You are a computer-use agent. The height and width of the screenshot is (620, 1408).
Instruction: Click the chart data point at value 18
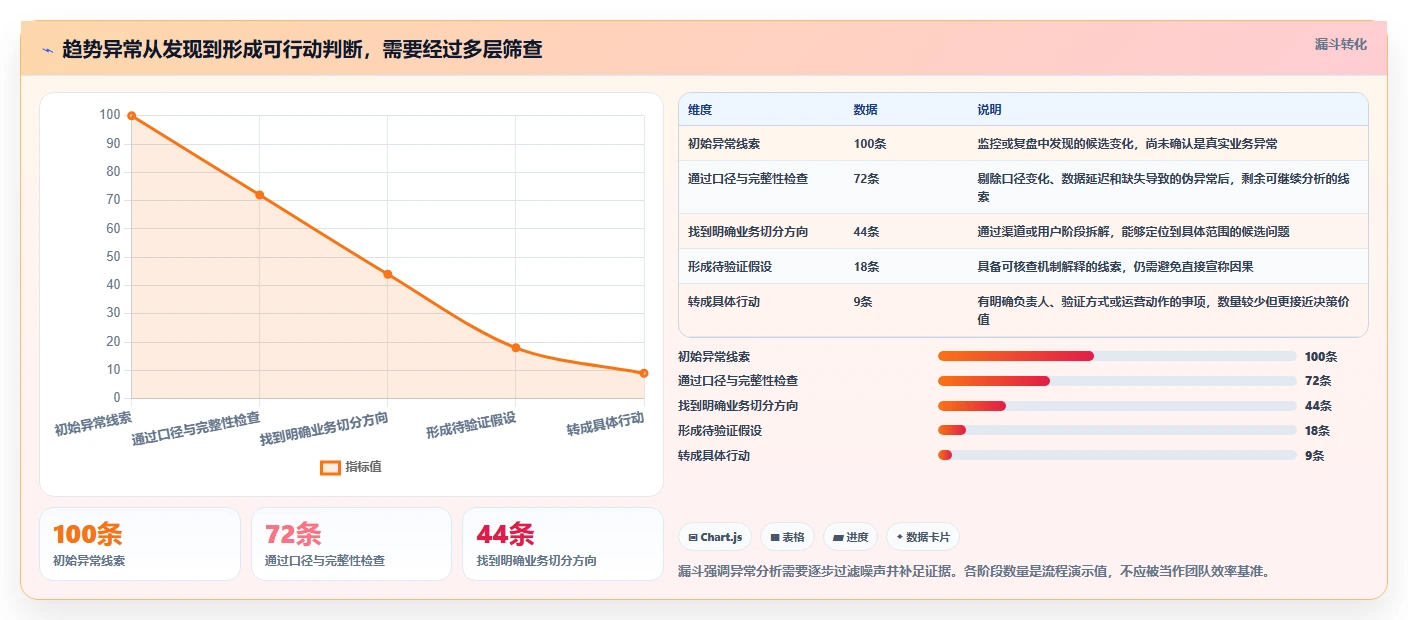[516, 348]
